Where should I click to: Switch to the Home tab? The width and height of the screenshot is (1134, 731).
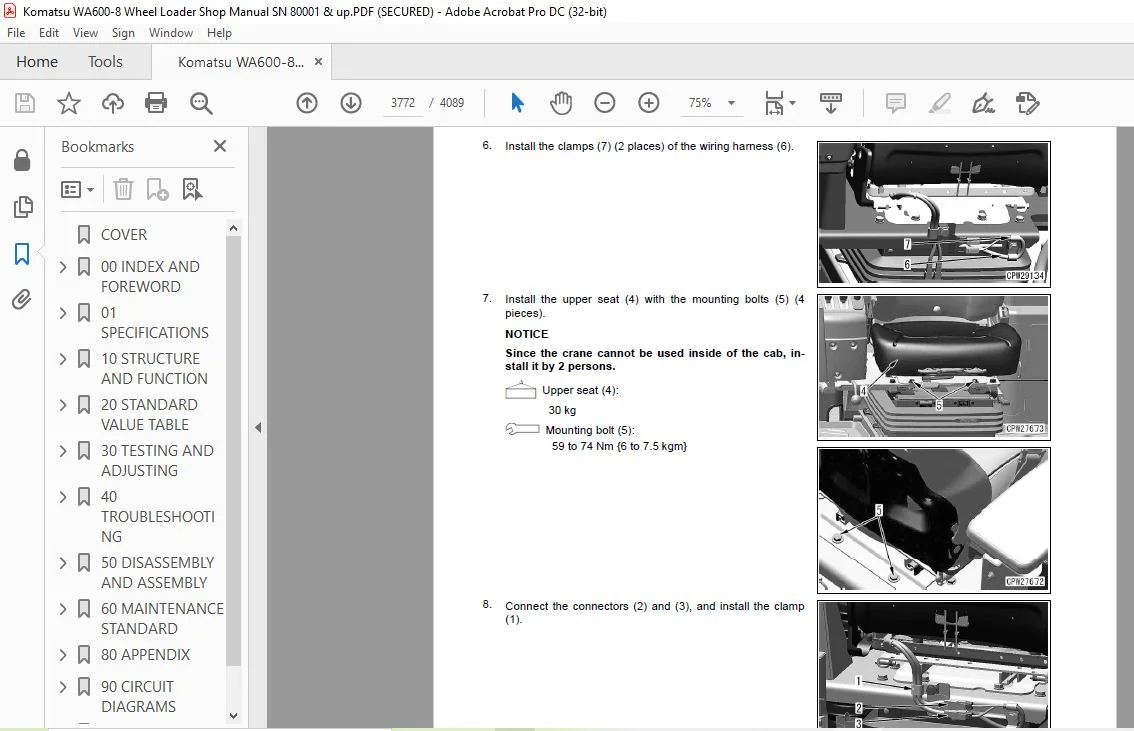point(37,62)
